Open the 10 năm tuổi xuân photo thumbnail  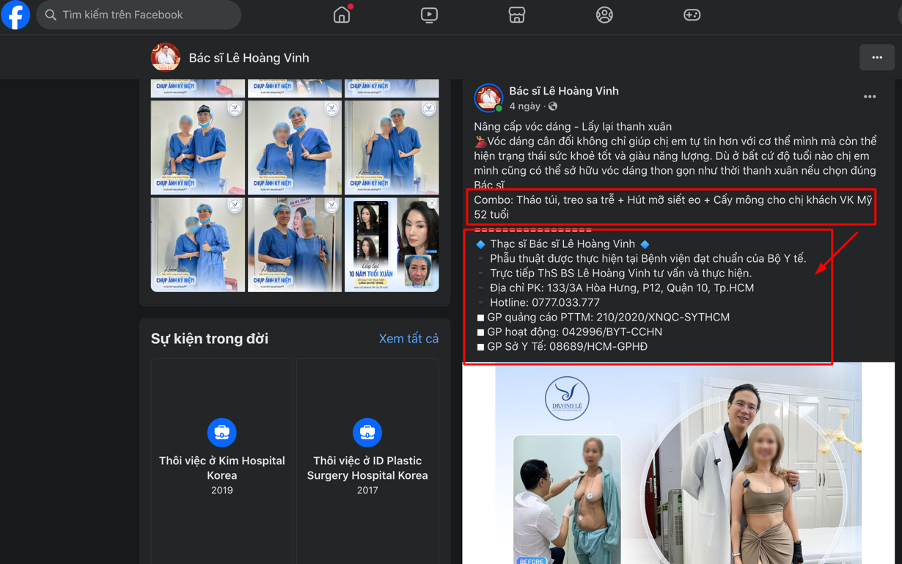(x=392, y=245)
